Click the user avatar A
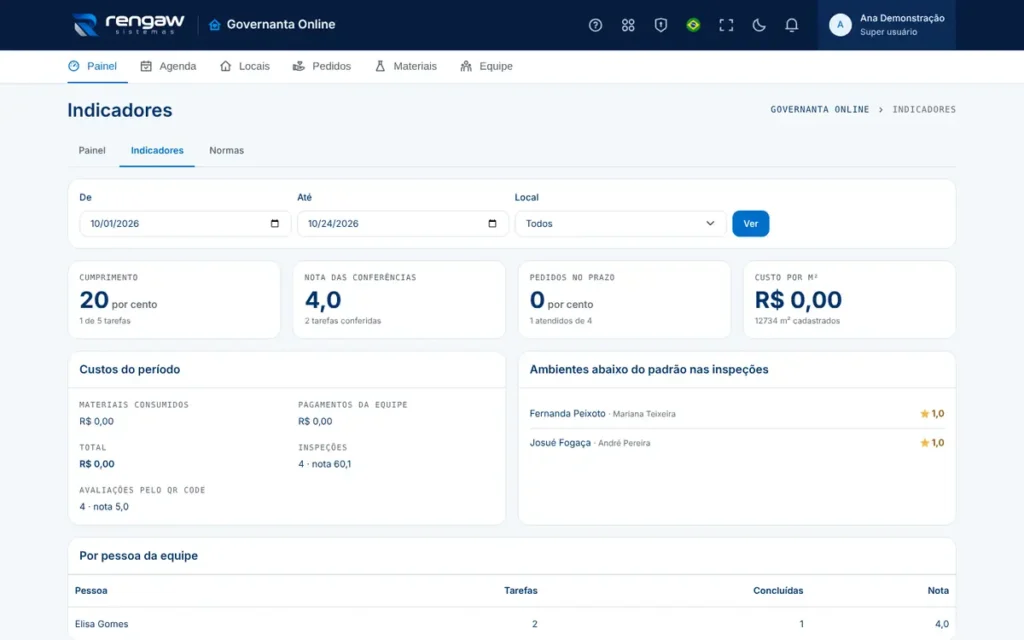 pyautogui.click(x=840, y=25)
